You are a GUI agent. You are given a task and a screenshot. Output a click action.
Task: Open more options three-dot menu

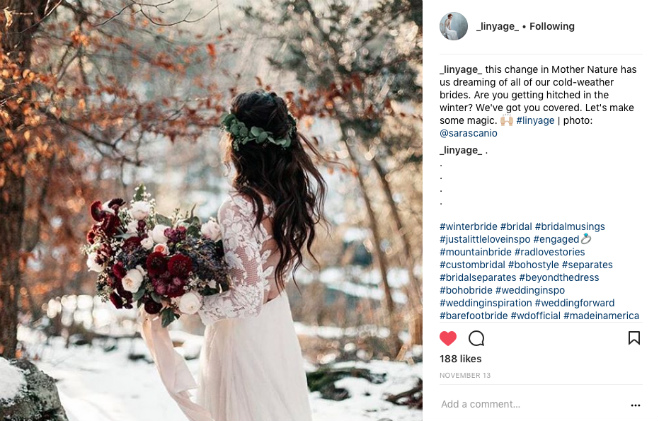pyautogui.click(x=635, y=405)
